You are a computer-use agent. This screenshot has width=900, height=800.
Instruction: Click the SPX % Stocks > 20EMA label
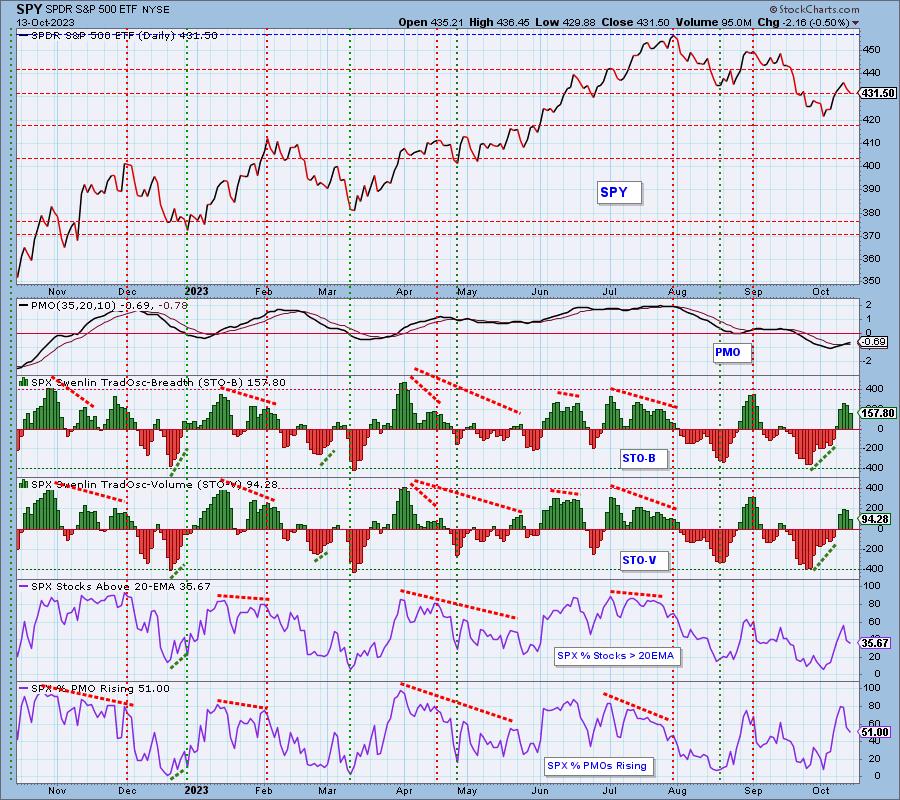(617, 656)
